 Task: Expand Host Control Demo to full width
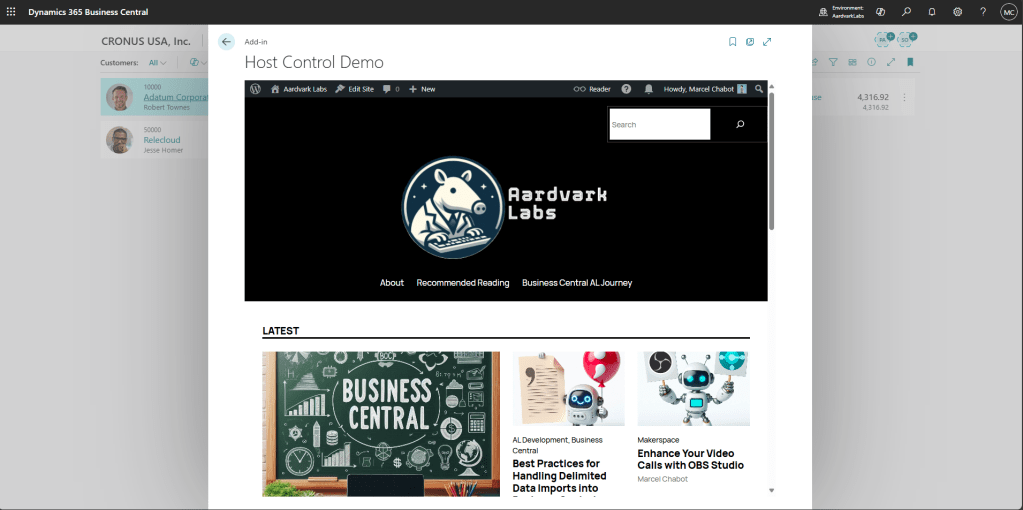[x=767, y=42]
